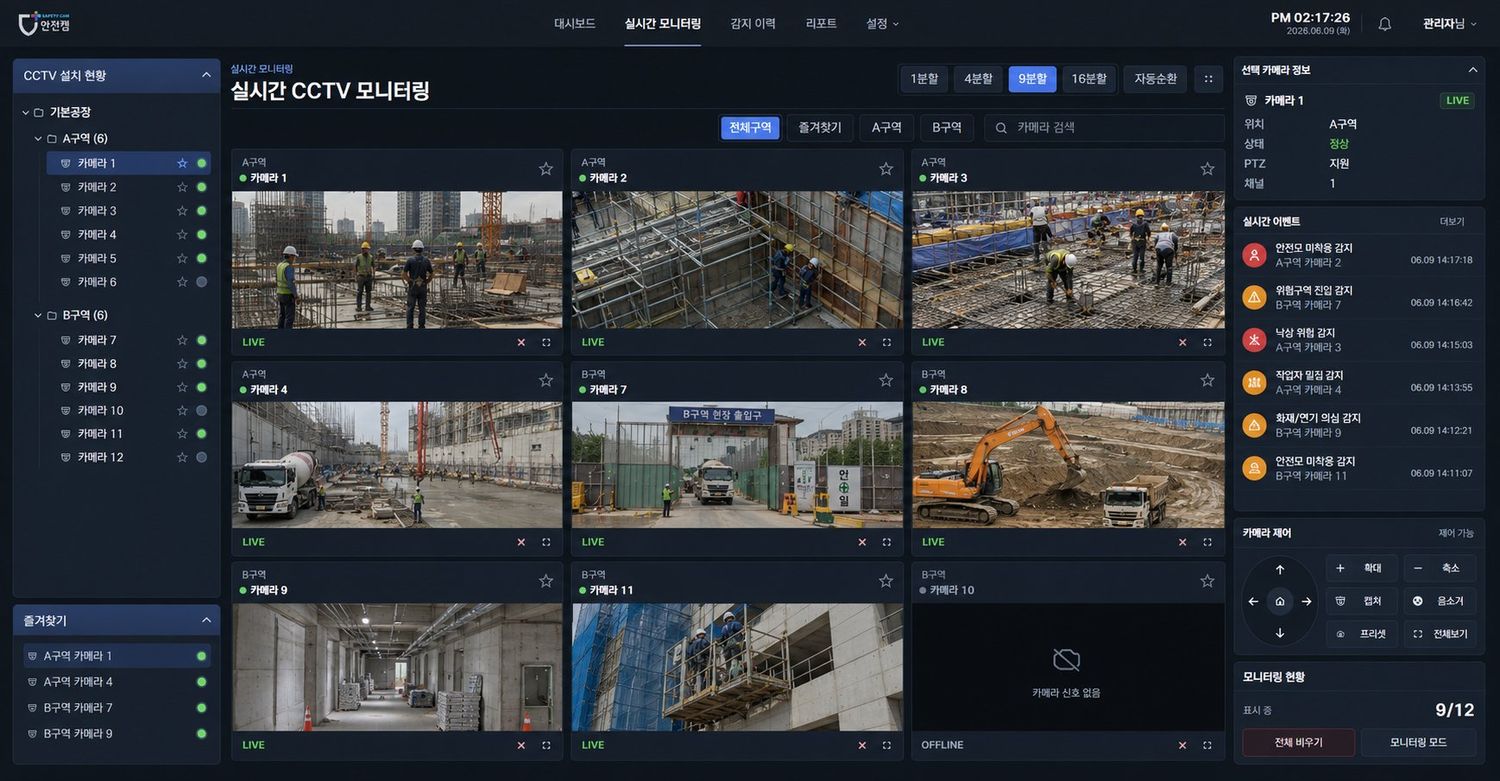Switch to 16분할 layout

(1089, 79)
